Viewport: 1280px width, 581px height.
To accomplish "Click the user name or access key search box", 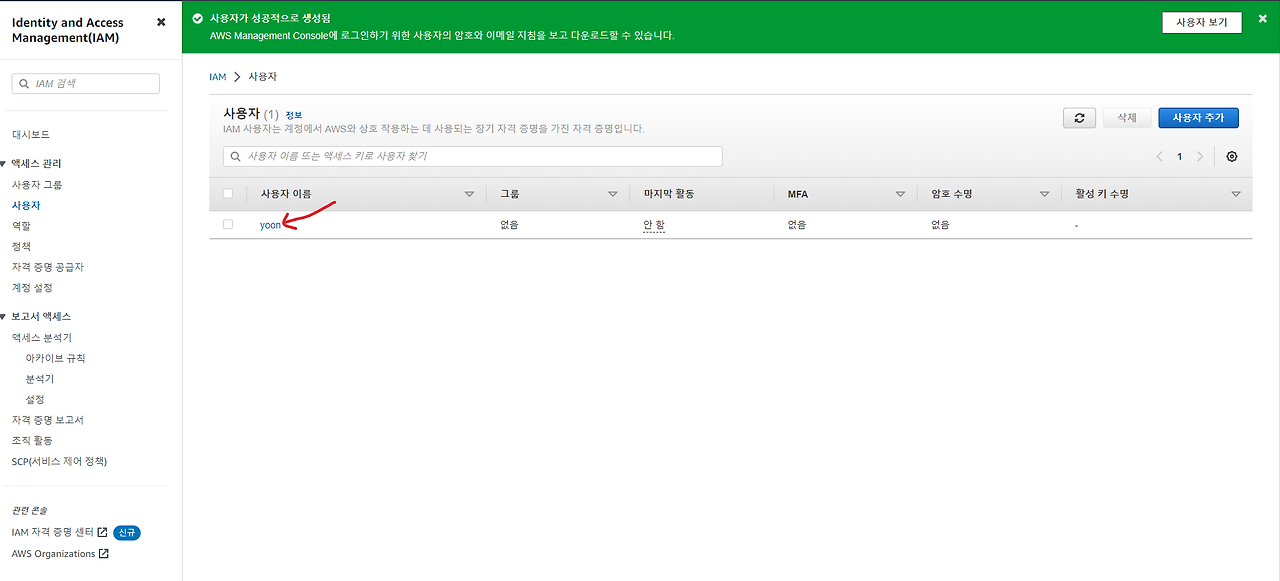I will (x=472, y=157).
